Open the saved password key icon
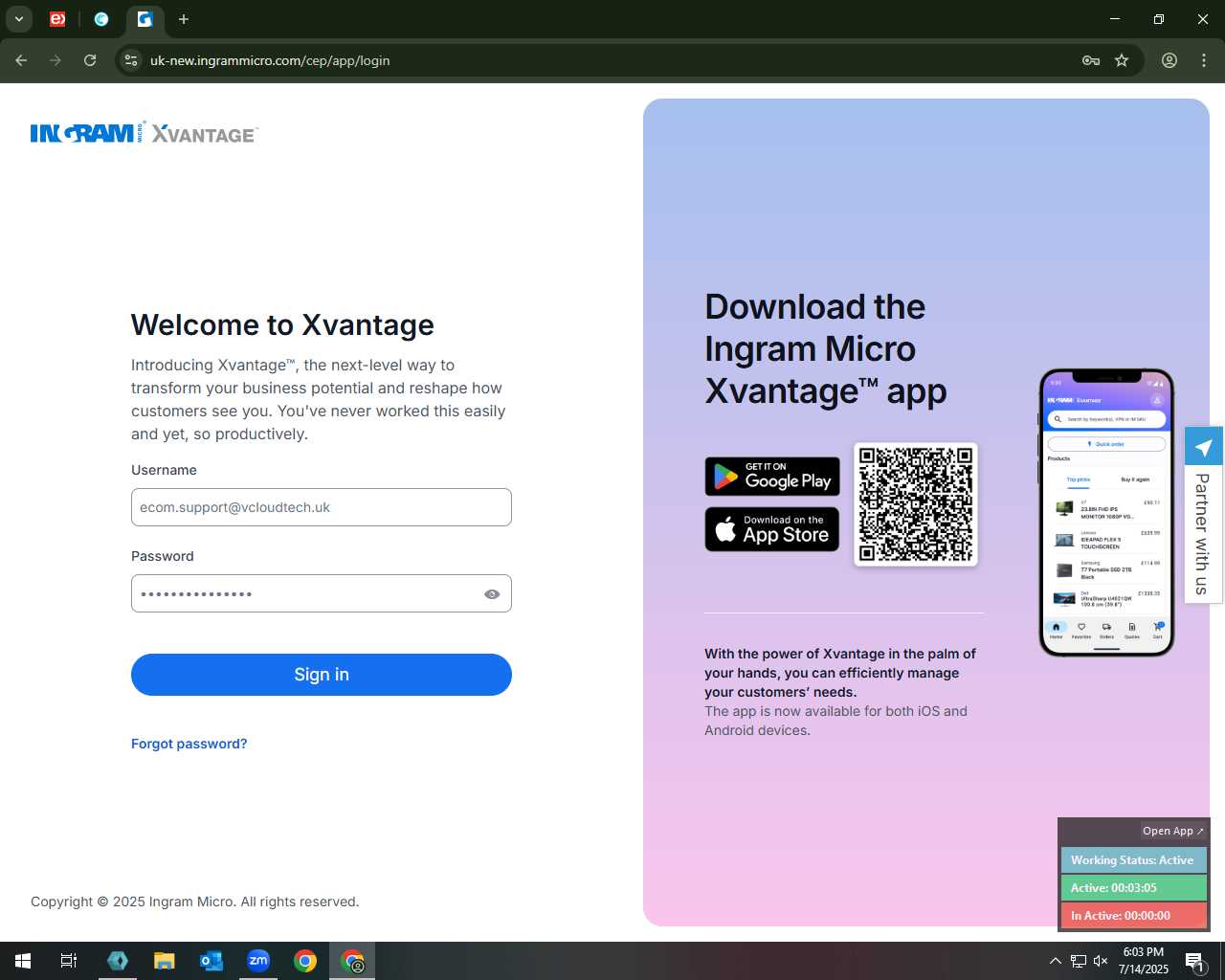This screenshot has width=1225, height=980. 1091,60
